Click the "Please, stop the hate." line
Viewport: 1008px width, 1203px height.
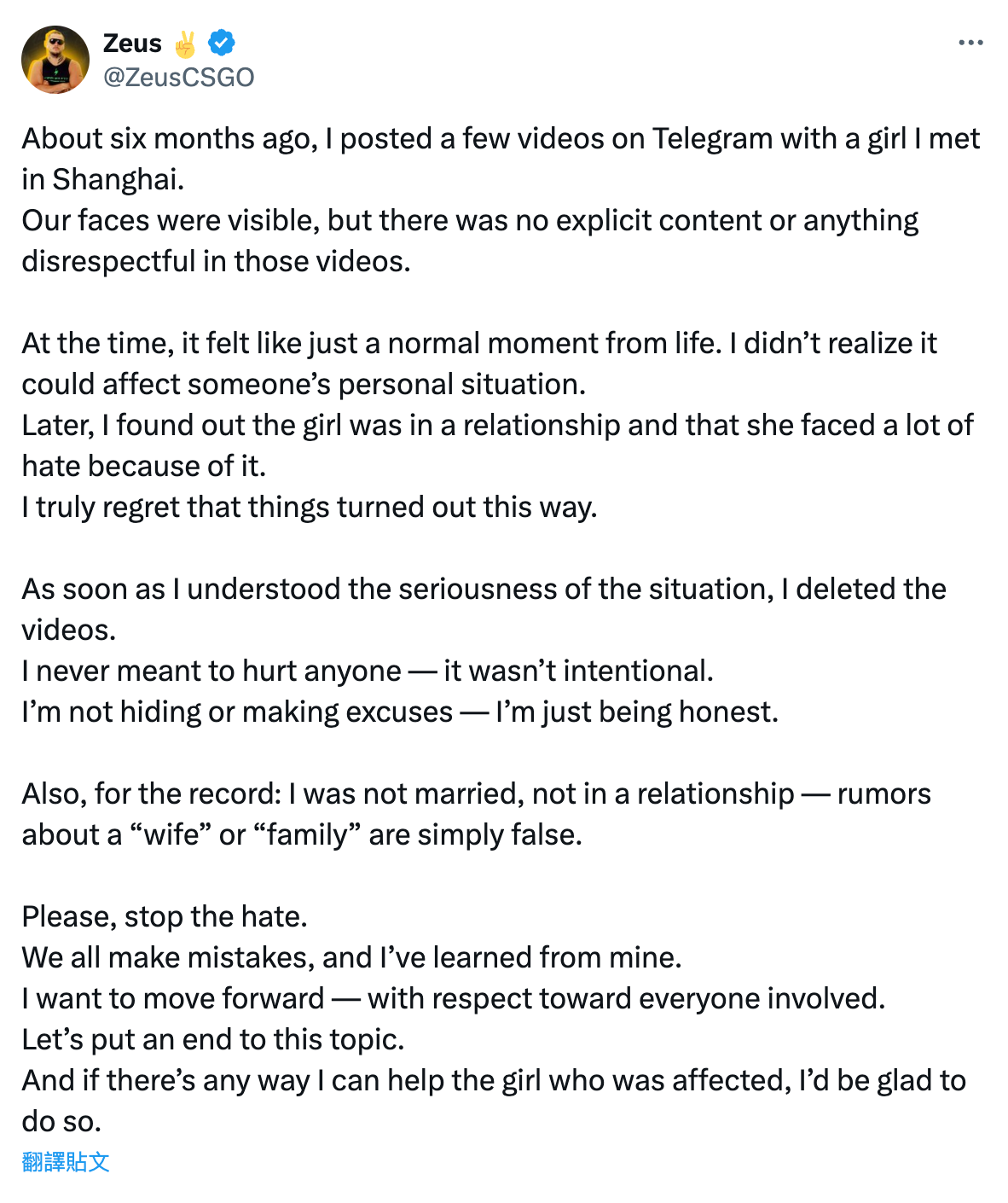(165, 917)
